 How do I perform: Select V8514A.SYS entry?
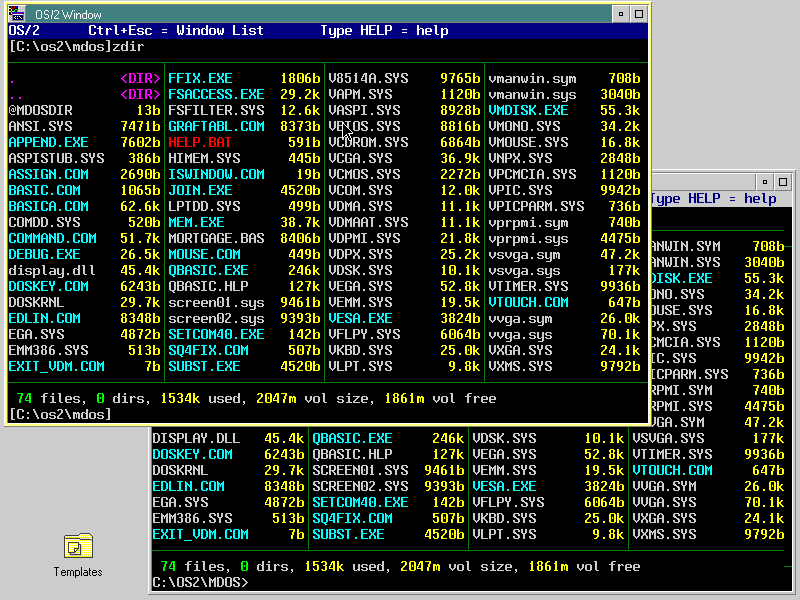[368, 79]
